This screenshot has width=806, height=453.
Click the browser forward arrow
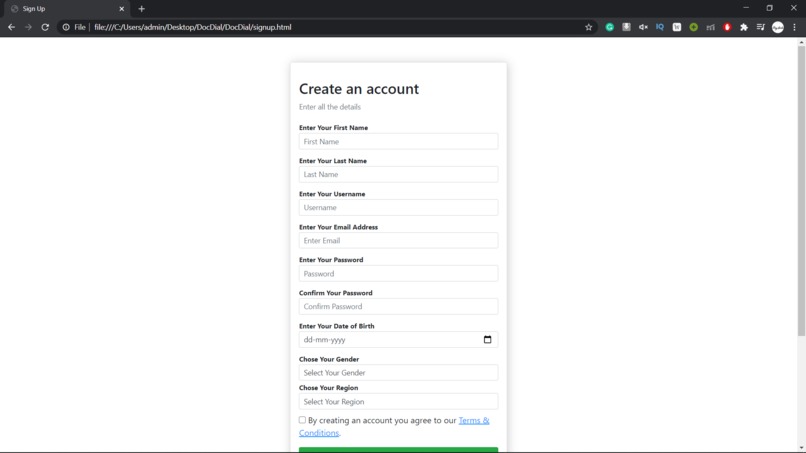(x=28, y=27)
